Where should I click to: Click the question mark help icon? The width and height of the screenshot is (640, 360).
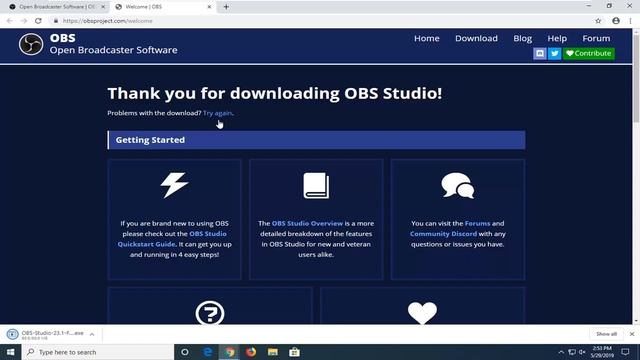tap(210, 313)
